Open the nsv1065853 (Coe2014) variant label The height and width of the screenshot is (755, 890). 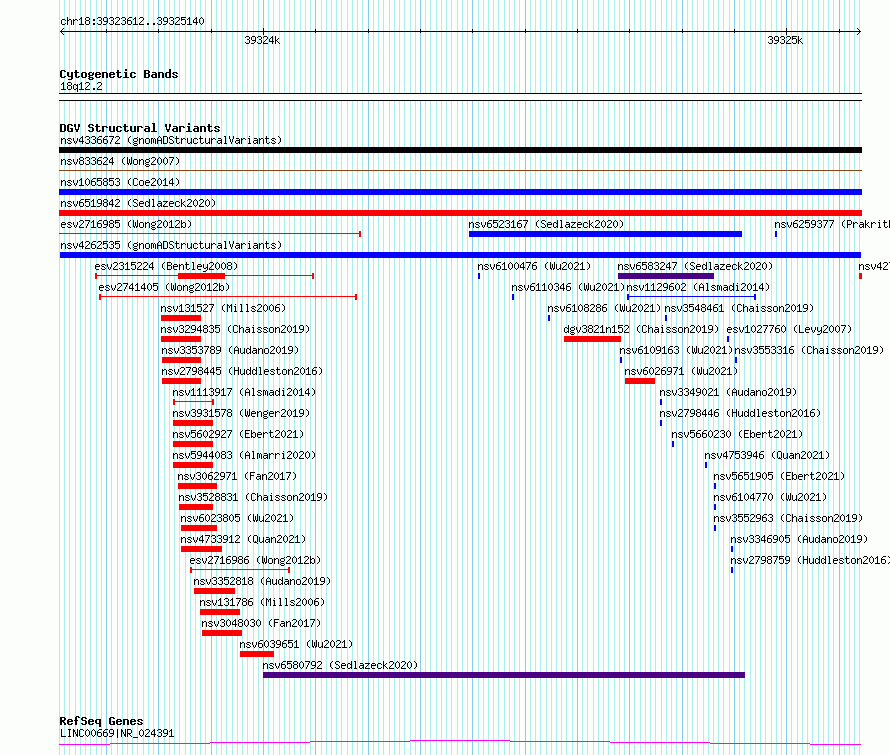coord(120,182)
